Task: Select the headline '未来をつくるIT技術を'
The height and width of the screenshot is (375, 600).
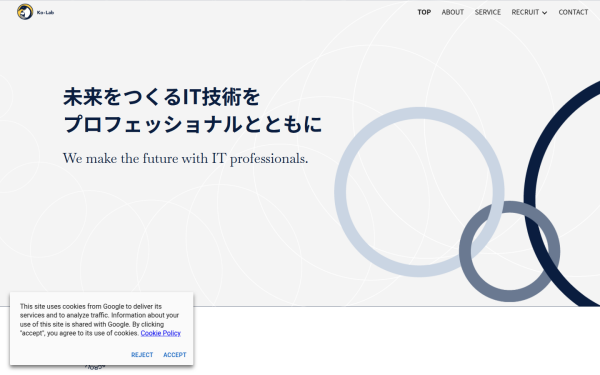Action: 161,96
